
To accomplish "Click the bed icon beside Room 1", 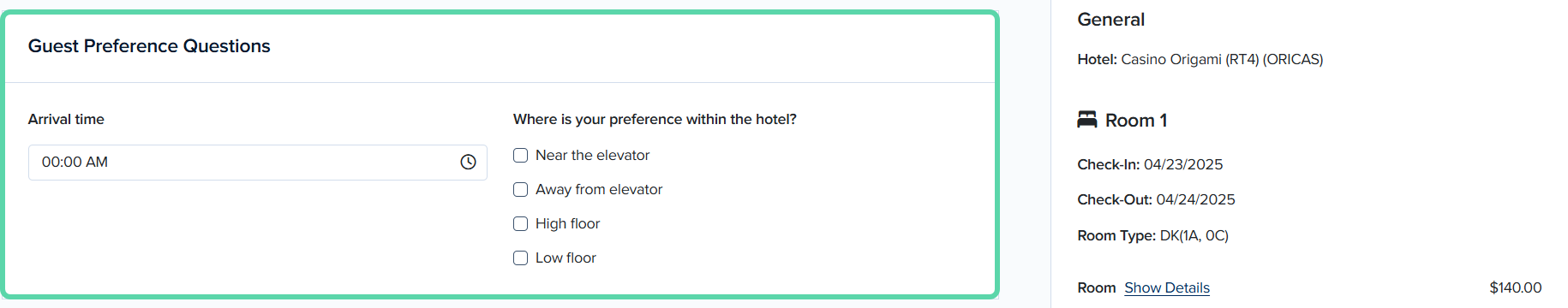I will [1086, 120].
